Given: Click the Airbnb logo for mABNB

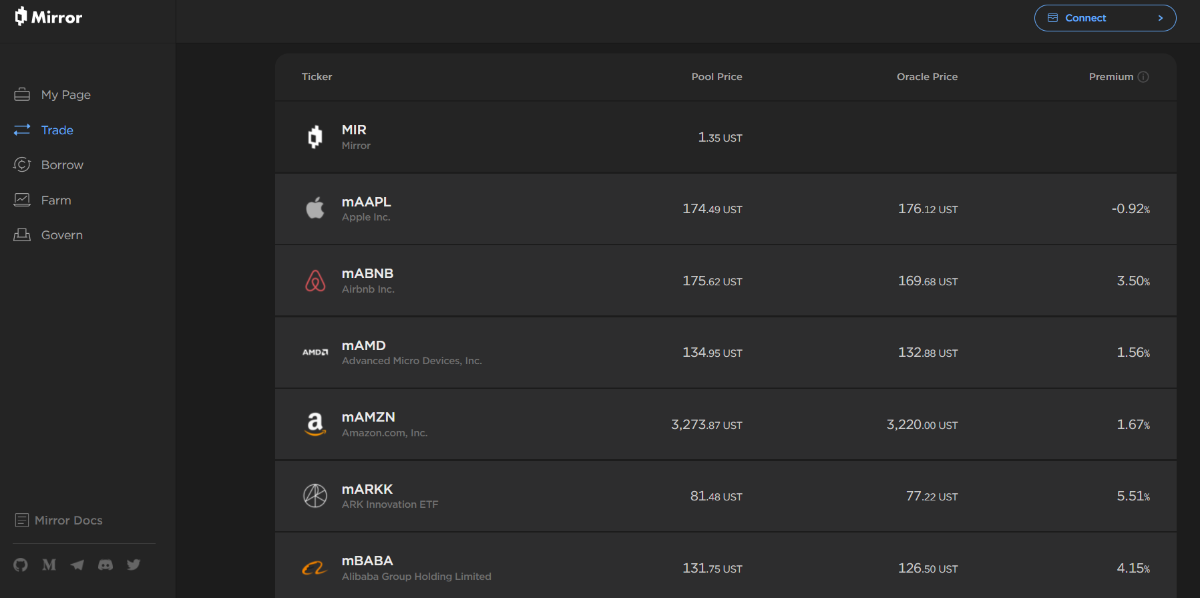Looking at the screenshot, I should click(315, 281).
